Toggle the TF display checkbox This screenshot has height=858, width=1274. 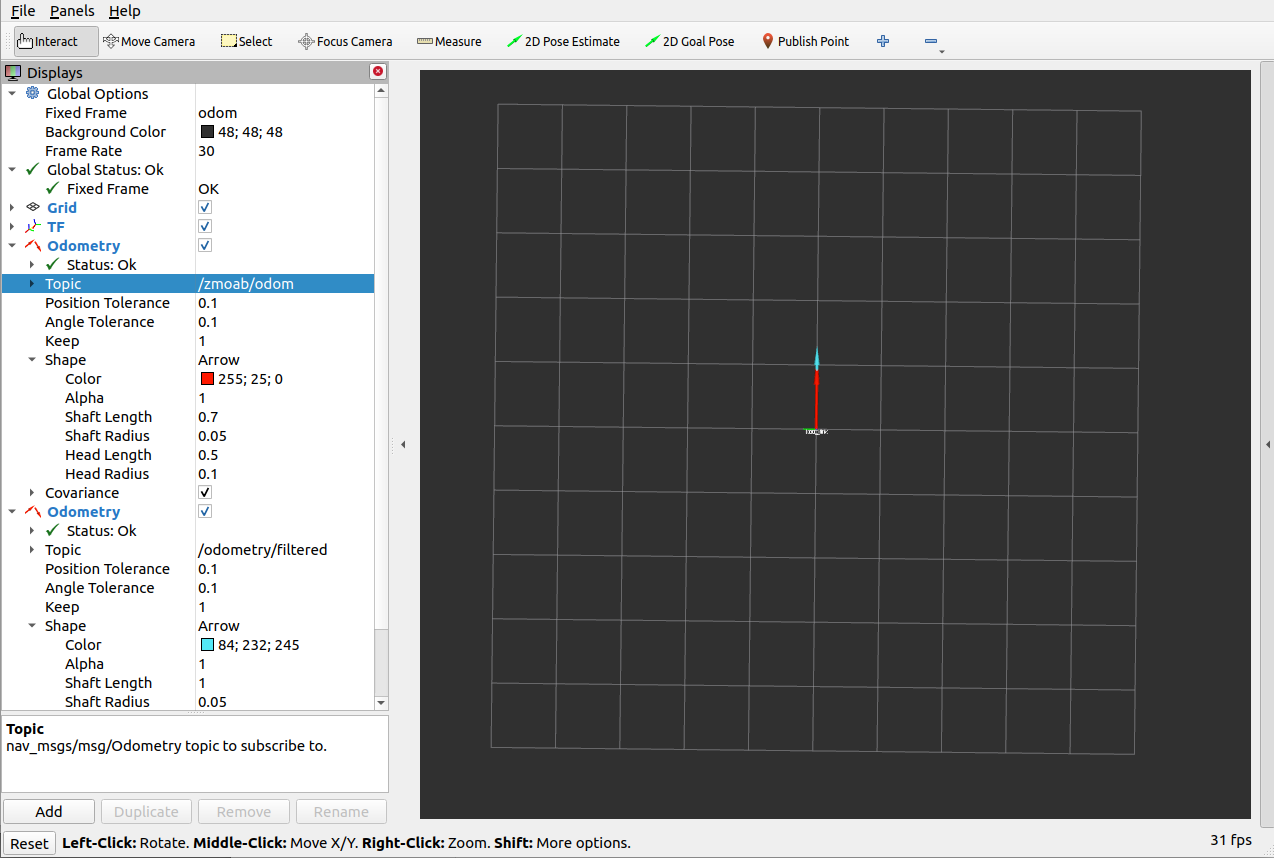coord(205,226)
